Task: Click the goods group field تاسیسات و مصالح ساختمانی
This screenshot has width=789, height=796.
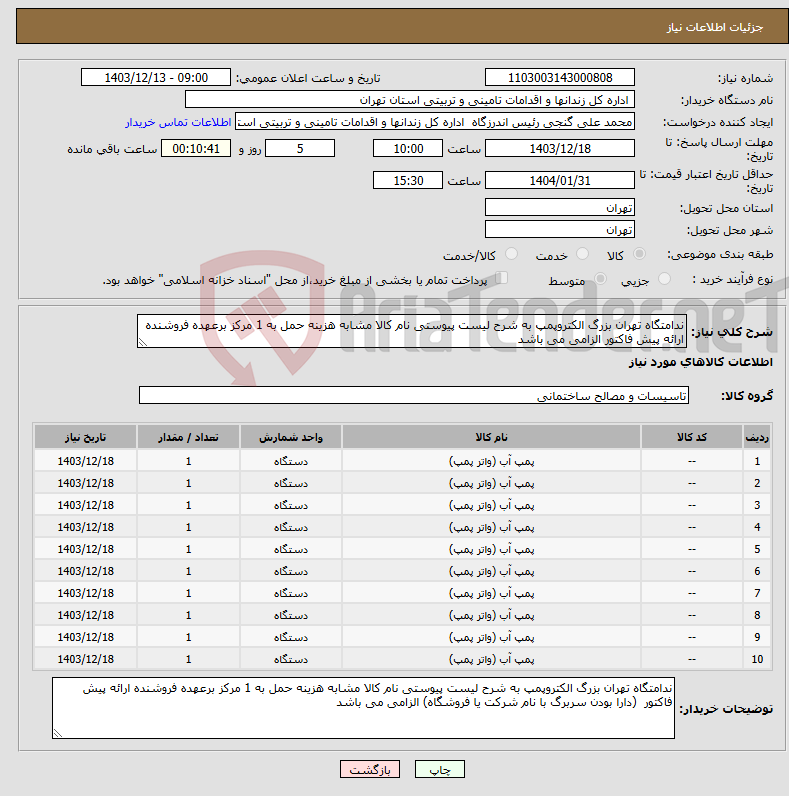Action: [x=414, y=395]
